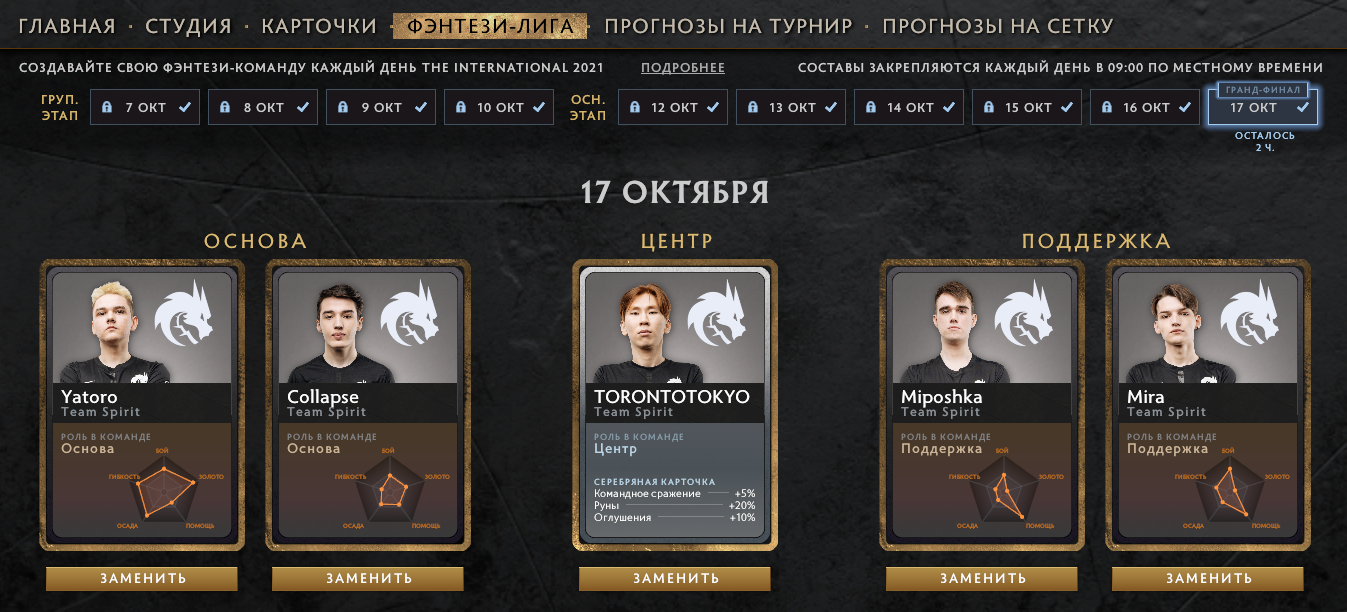Switch to the Карточки tab
1347x612 pixels.
pyautogui.click(x=319, y=26)
